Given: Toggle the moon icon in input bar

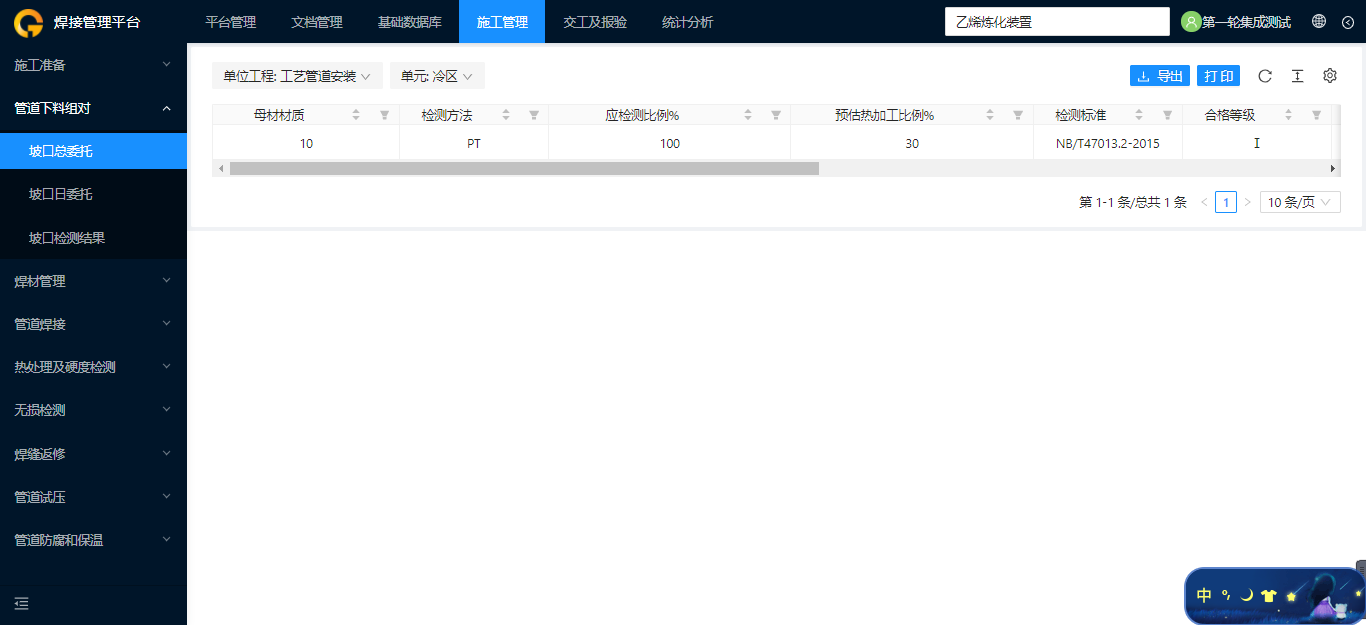Looking at the screenshot, I should click(1247, 596).
